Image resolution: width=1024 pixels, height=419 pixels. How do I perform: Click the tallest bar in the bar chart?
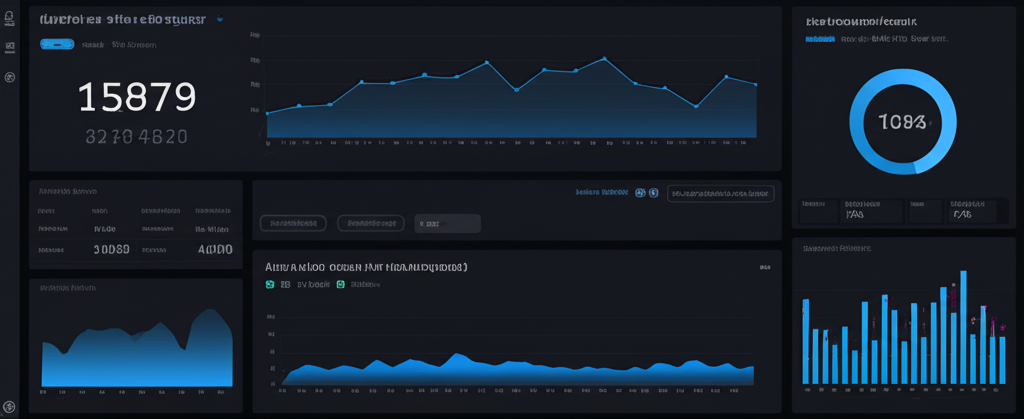pyautogui.click(x=963, y=327)
